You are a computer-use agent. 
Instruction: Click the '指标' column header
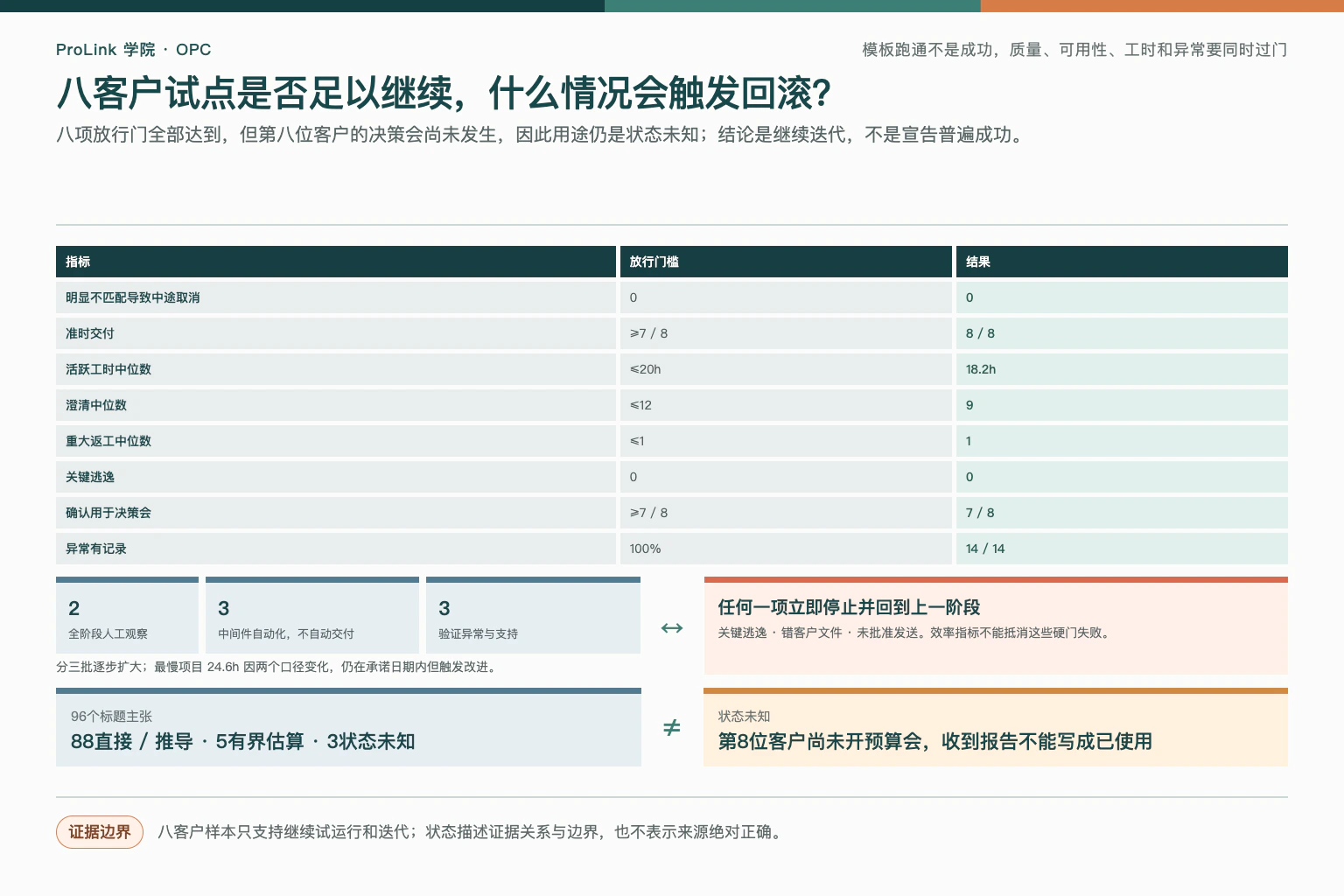(336, 262)
